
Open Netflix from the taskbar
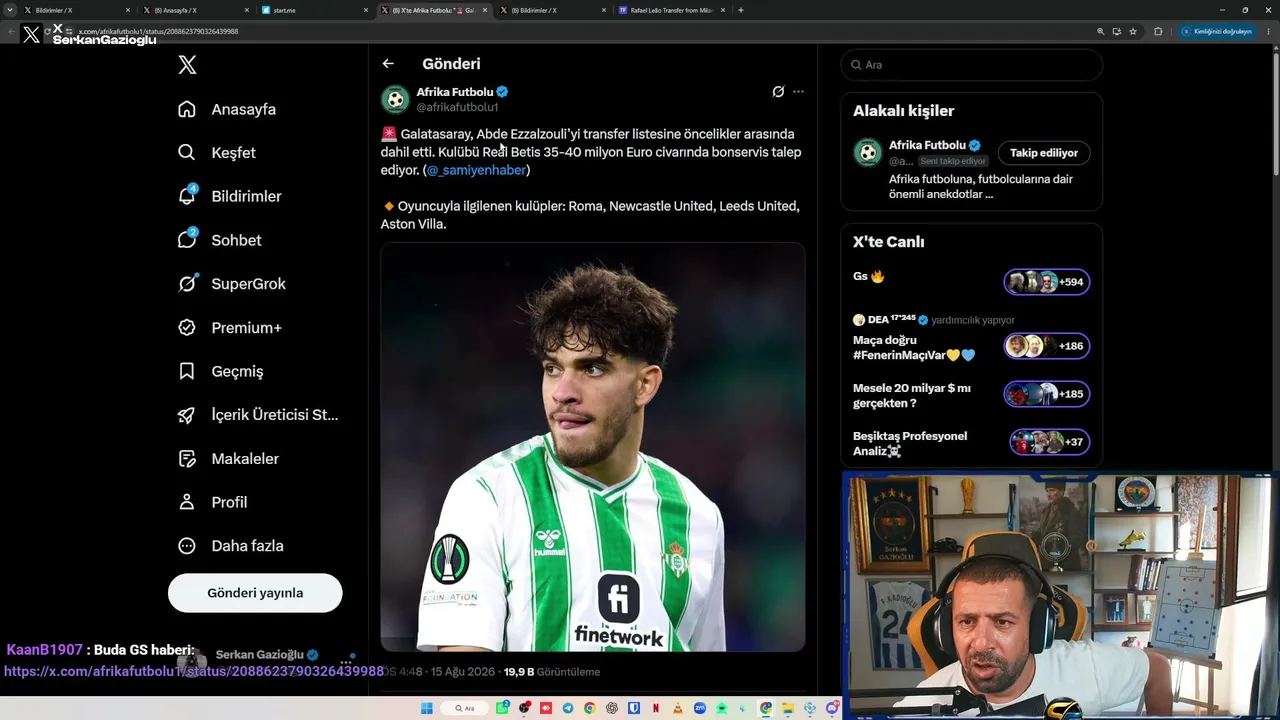[x=656, y=708]
